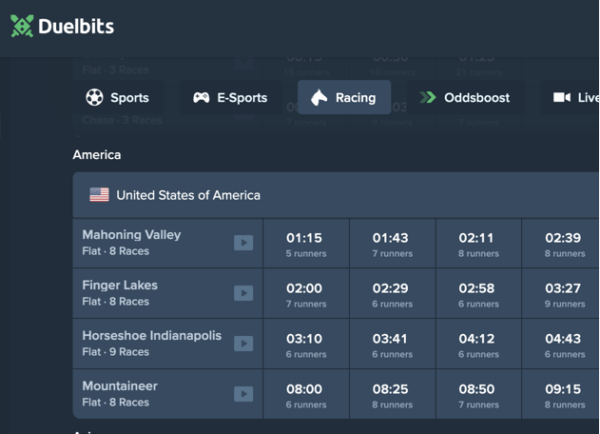The width and height of the screenshot is (600, 434).
Task: Pick the Finger Lakes 02:29 race
Action: [391, 294]
